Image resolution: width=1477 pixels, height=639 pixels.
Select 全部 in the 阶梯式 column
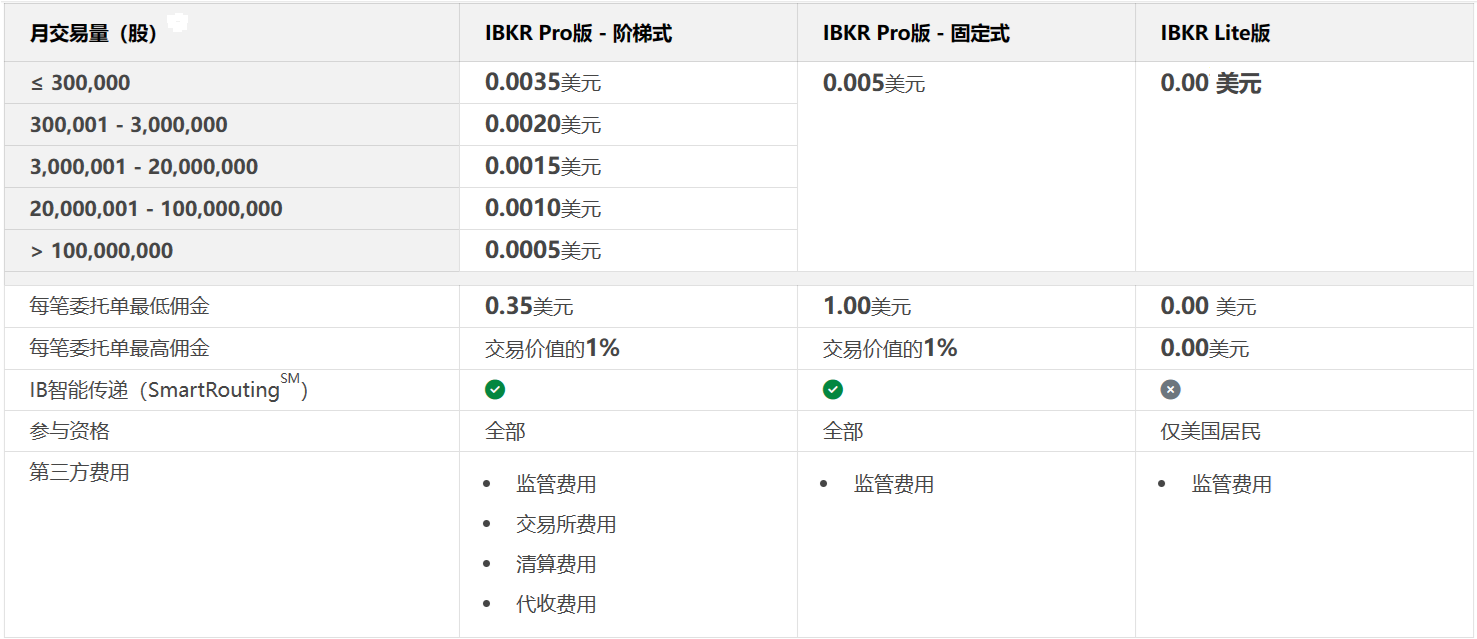pos(505,431)
